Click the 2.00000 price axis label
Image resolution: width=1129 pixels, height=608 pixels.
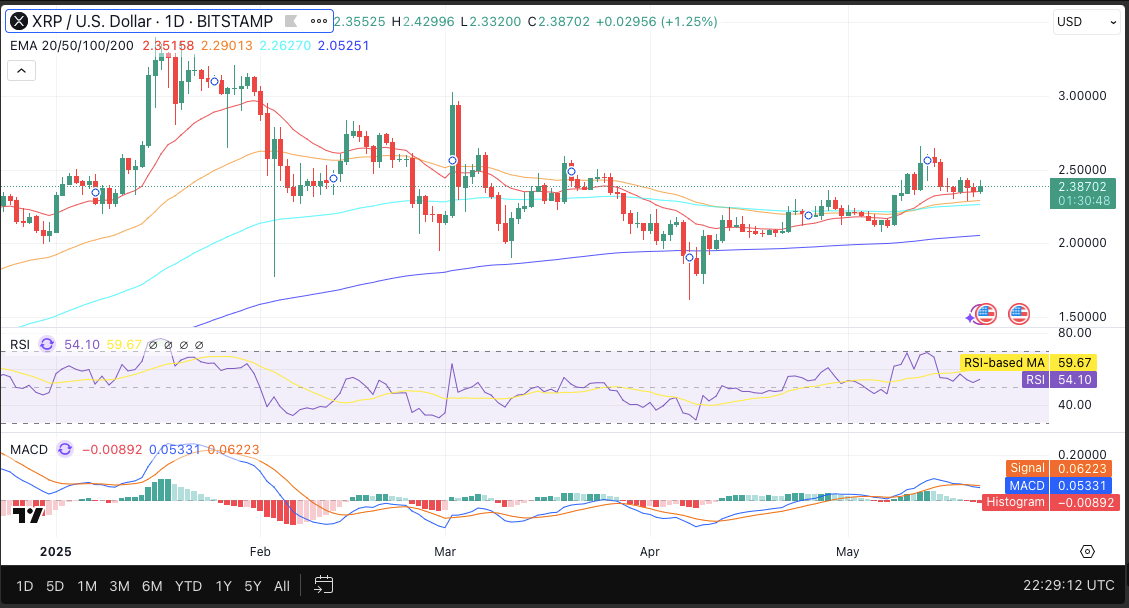pos(1082,243)
